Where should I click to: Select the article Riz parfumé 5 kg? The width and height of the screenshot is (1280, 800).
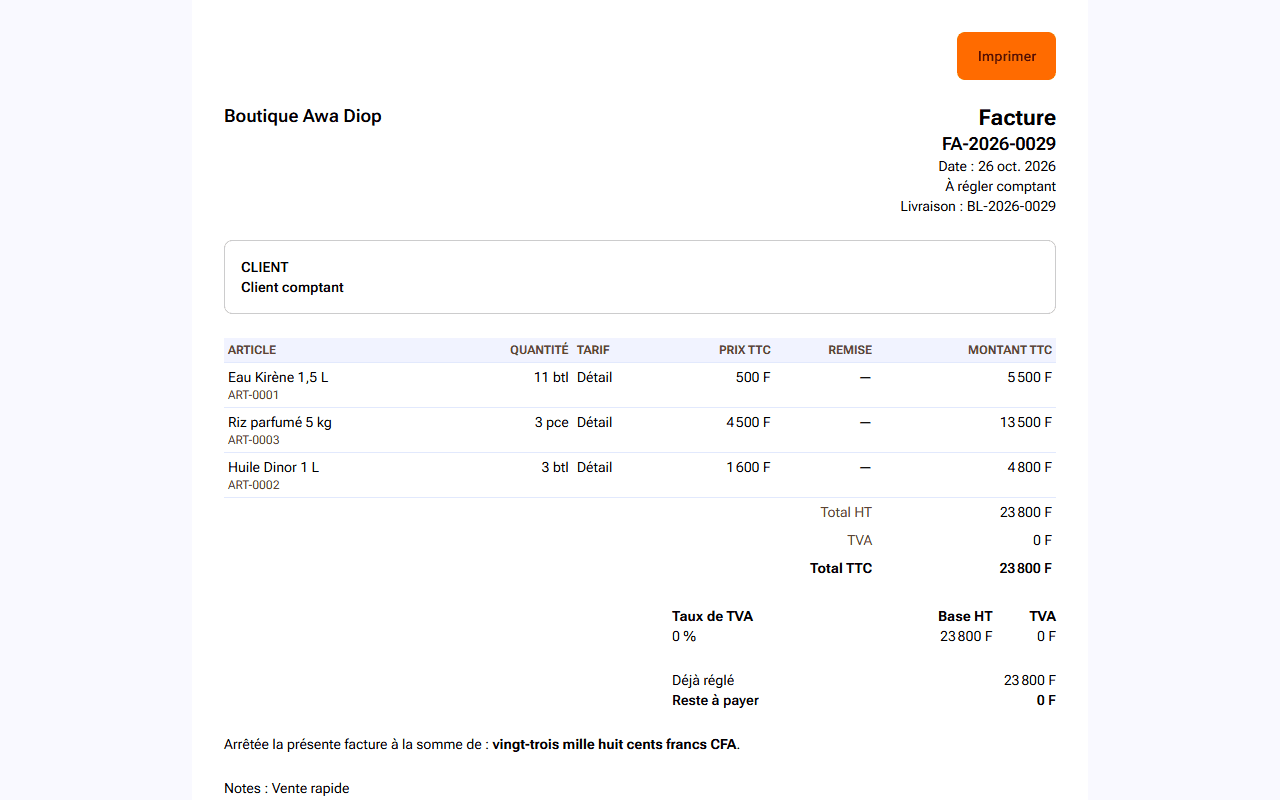[280, 422]
